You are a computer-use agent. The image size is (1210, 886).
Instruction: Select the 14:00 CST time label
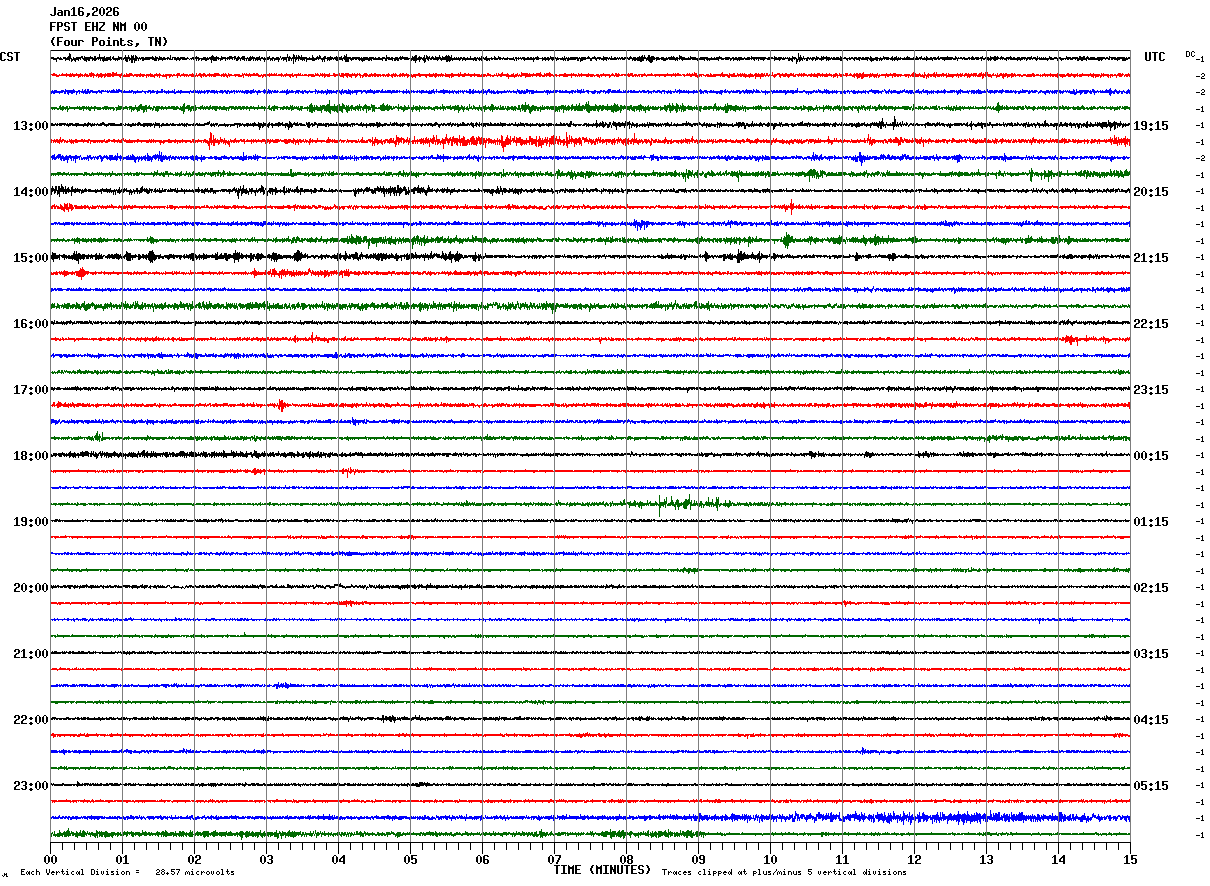pos(31,192)
